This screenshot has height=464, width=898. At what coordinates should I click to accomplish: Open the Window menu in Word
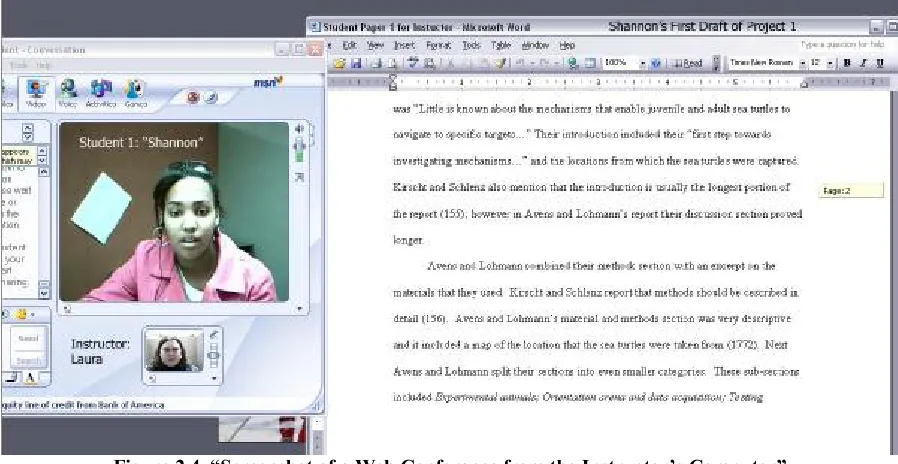(x=535, y=45)
